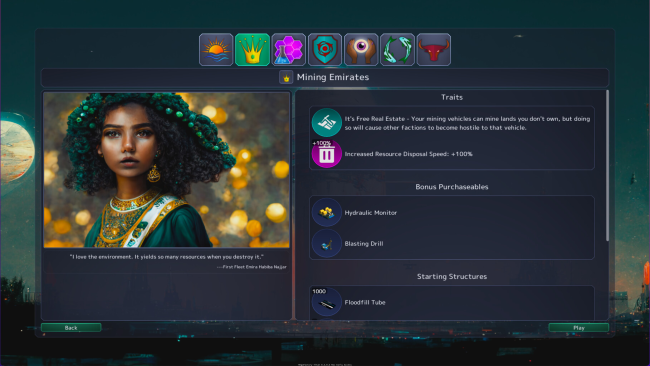
Task: Click the Emira portrait image
Action: click(167, 170)
